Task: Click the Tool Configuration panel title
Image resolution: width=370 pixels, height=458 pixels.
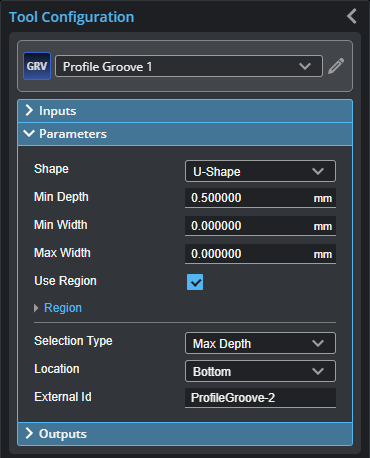Action: (x=72, y=17)
